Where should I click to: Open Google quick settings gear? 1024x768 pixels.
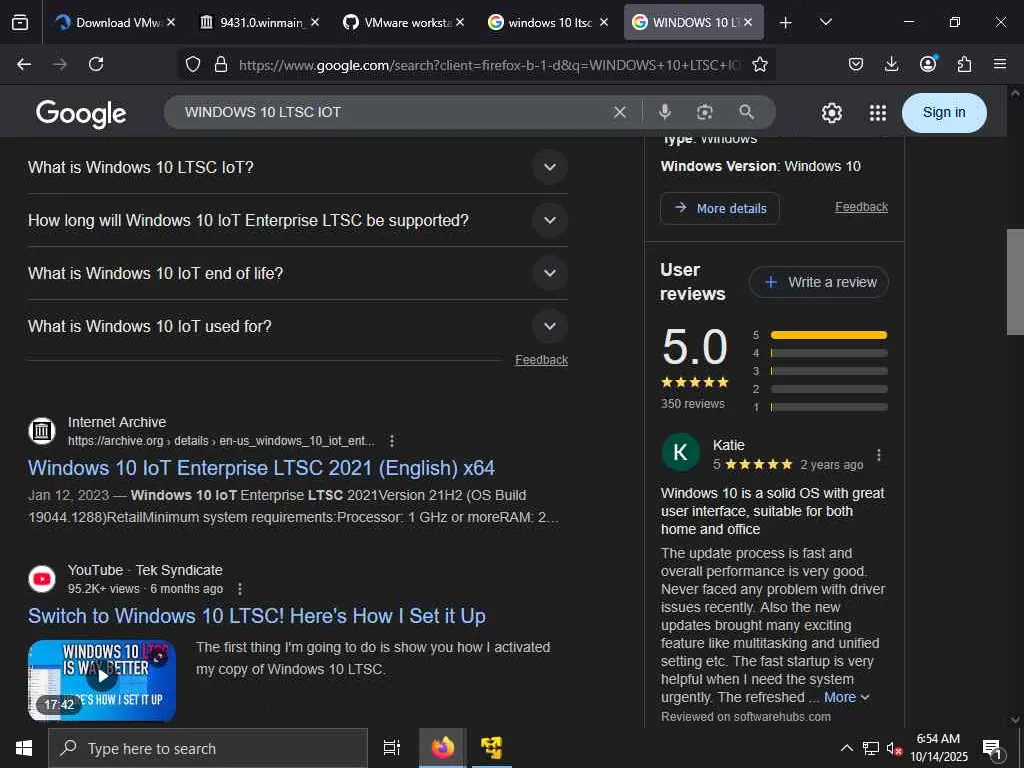(x=831, y=113)
